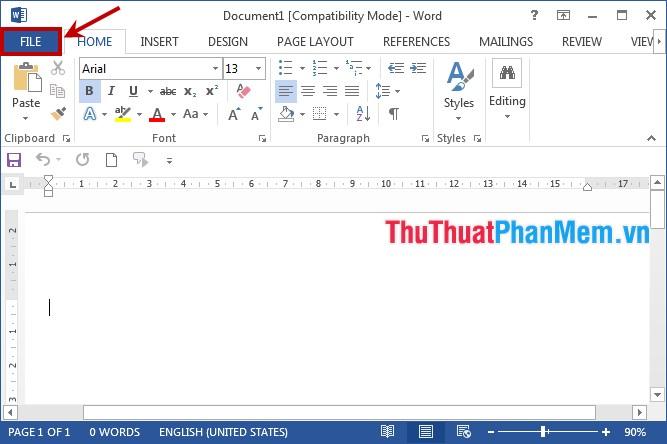Click the Copy icon in Clipboard

click(57, 91)
